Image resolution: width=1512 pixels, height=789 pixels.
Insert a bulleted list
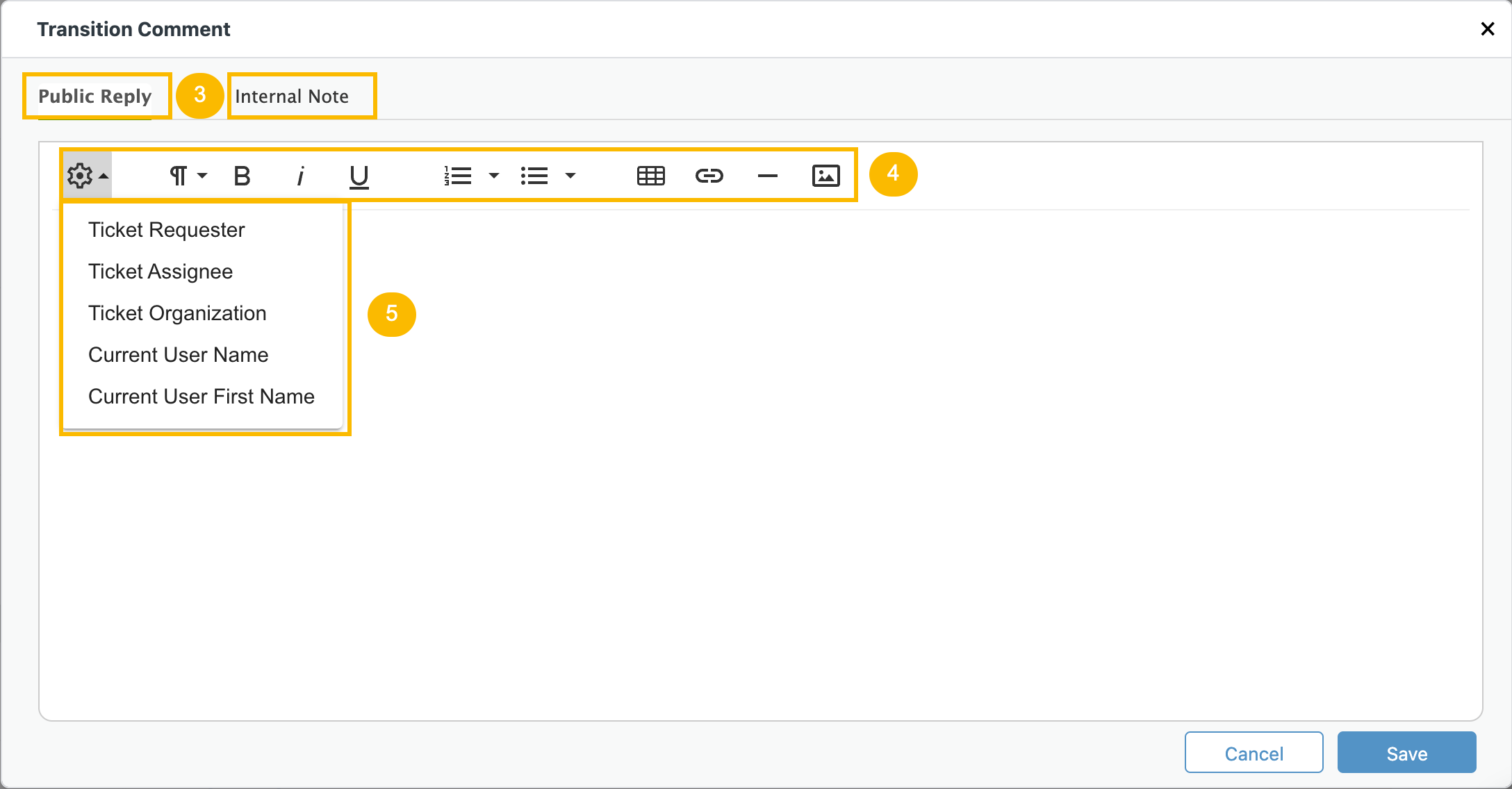point(534,176)
